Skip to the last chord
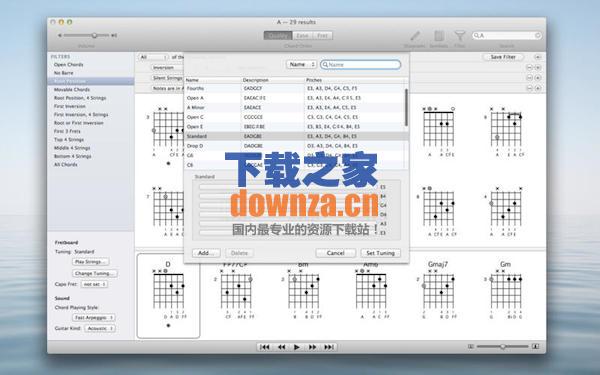 coord(329,347)
